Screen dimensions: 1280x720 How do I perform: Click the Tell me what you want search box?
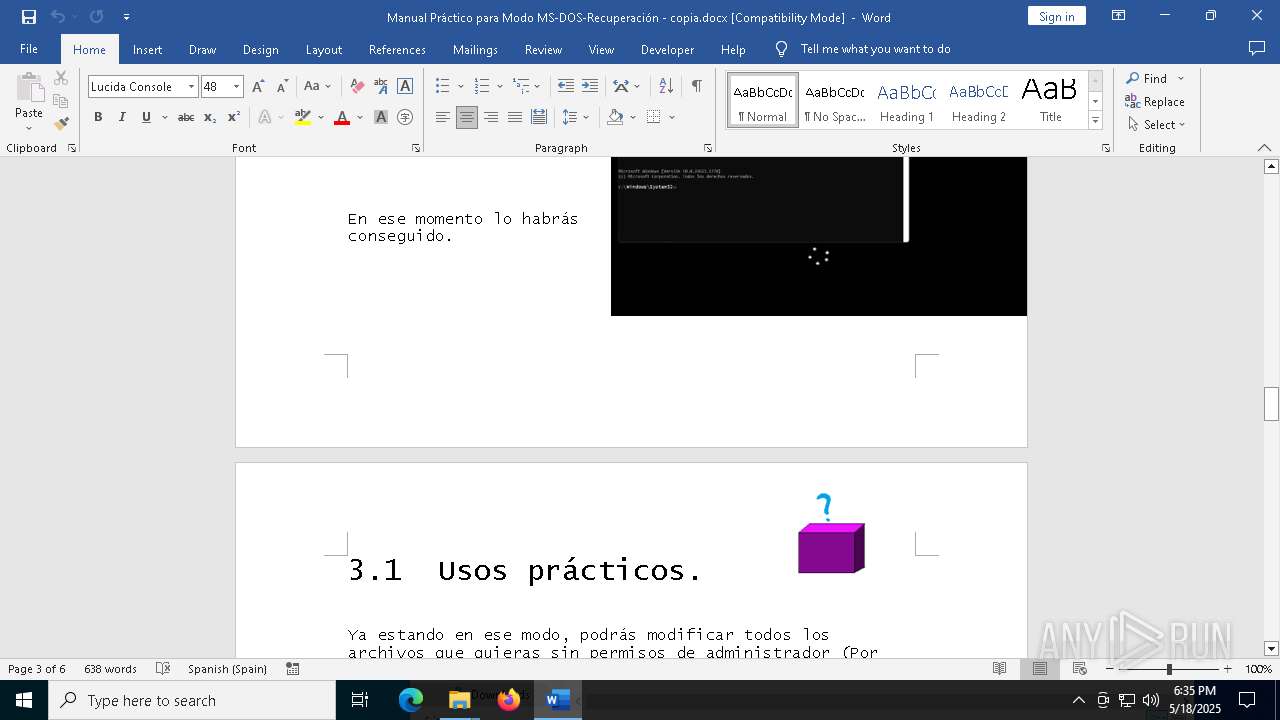click(x=875, y=49)
